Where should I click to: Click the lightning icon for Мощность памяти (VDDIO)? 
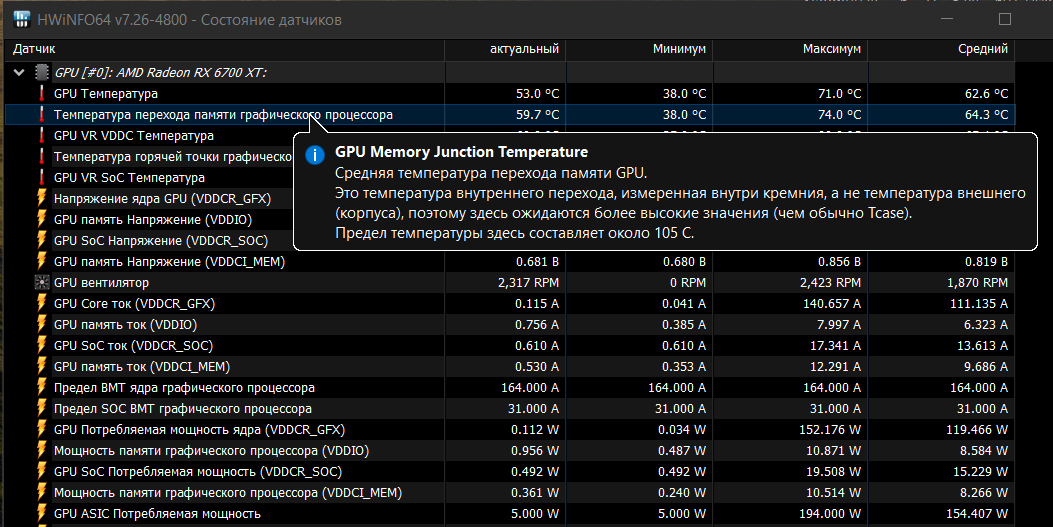pyautogui.click(x=42, y=450)
